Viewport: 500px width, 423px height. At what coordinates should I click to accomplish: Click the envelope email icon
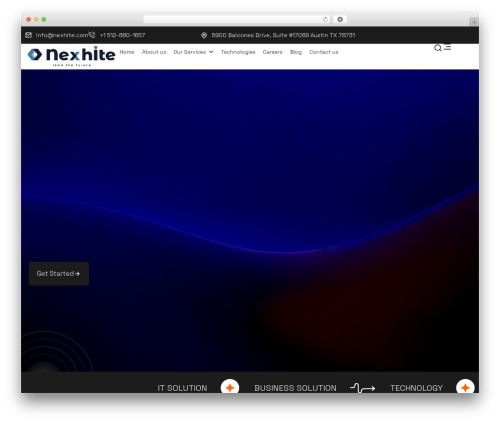coord(28,35)
